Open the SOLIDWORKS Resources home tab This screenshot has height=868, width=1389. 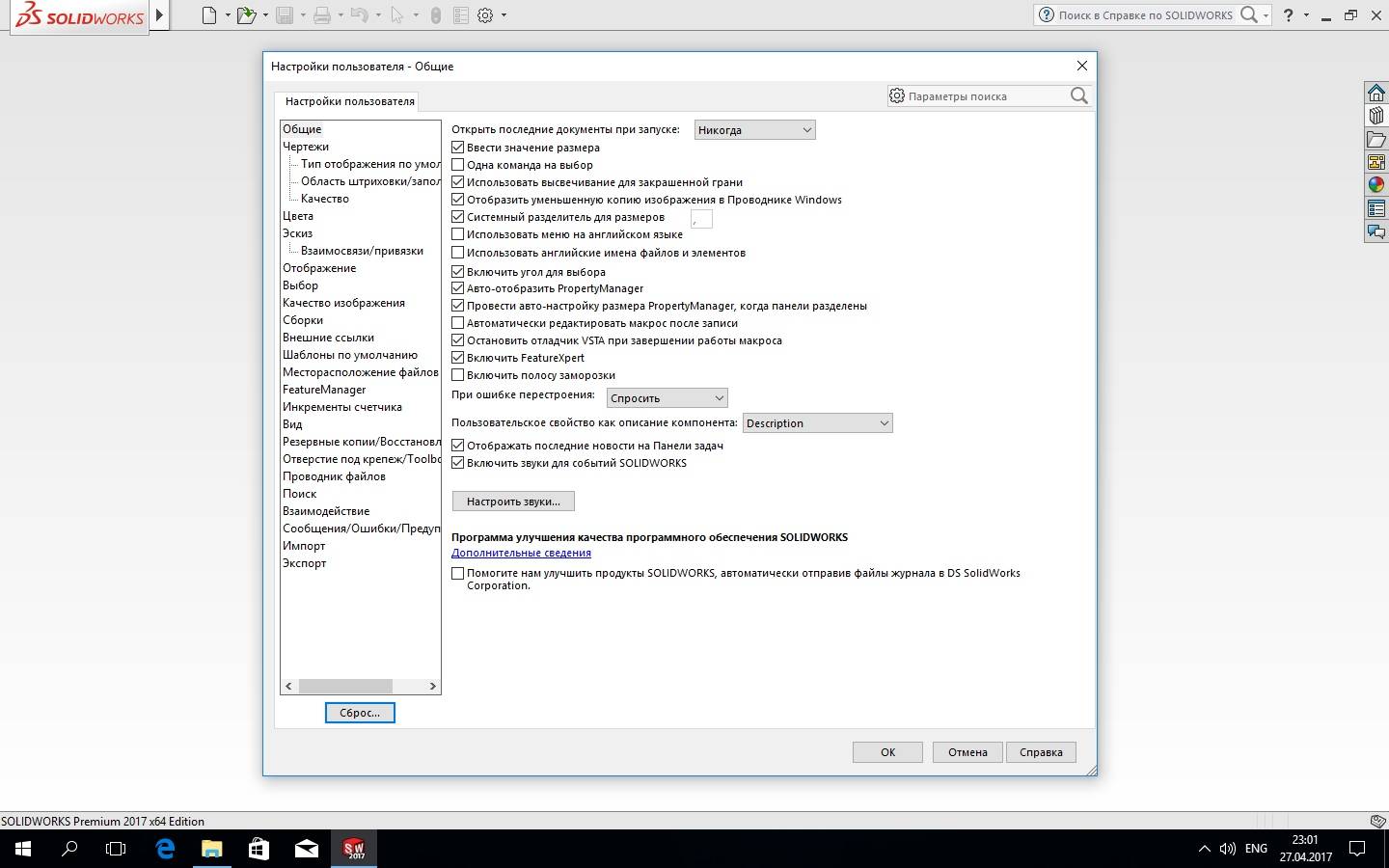(1376, 93)
